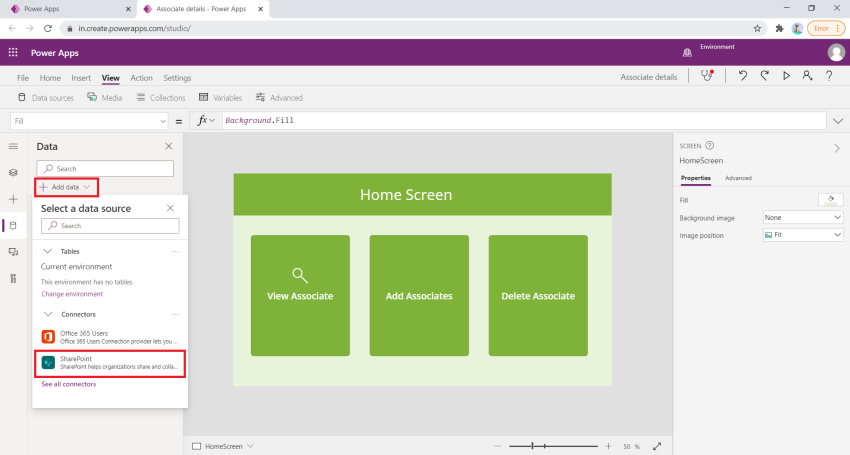The height and width of the screenshot is (455, 850).
Task: Click the See all connectors link
Action: pyautogui.click(x=69, y=384)
